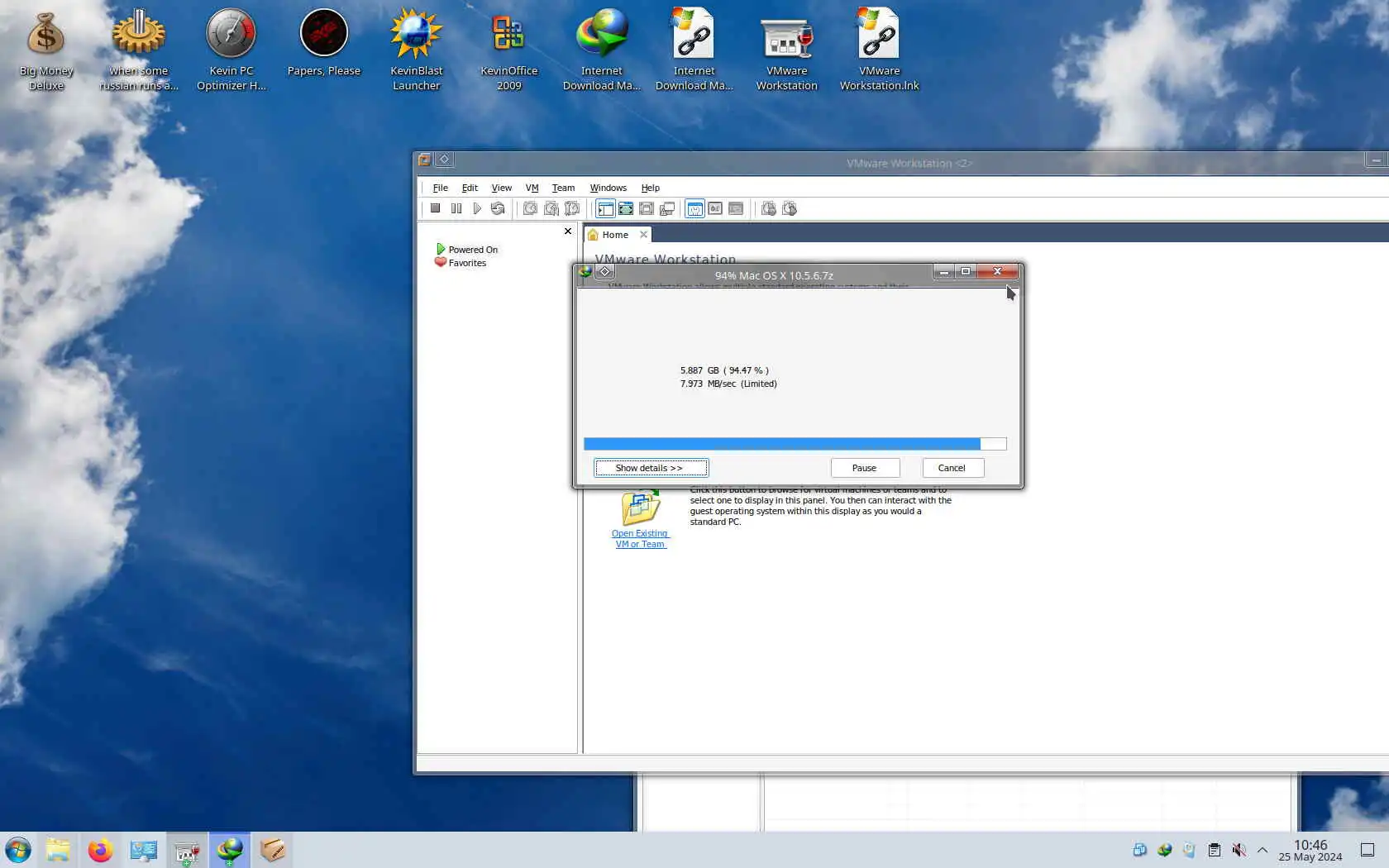Screen dimensions: 1389x868
Task: Click the Appliance view toolbar icon
Action: pyautogui.click(x=715, y=208)
